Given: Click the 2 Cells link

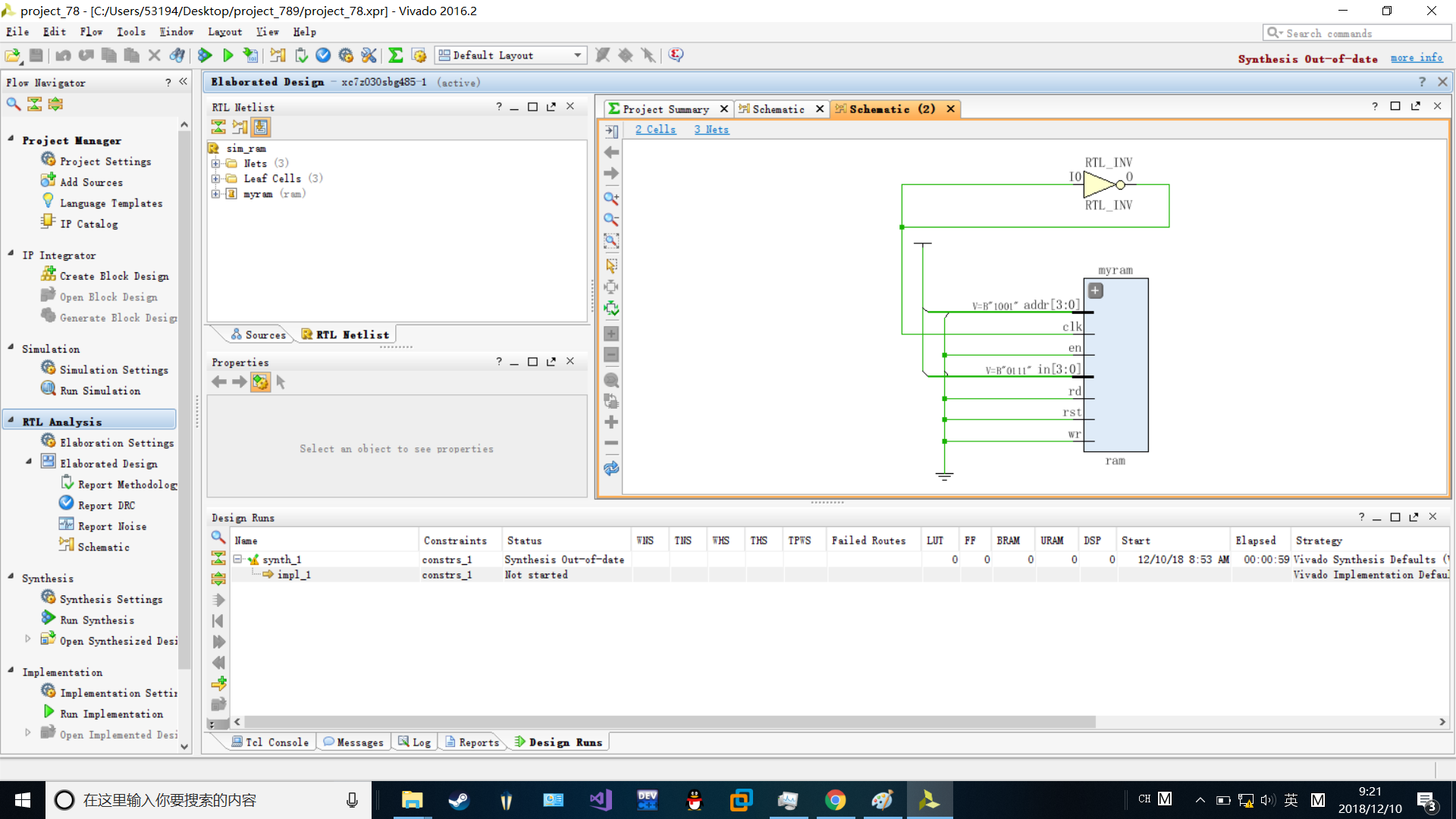Looking at the screenshot, I should click(655, 130).
